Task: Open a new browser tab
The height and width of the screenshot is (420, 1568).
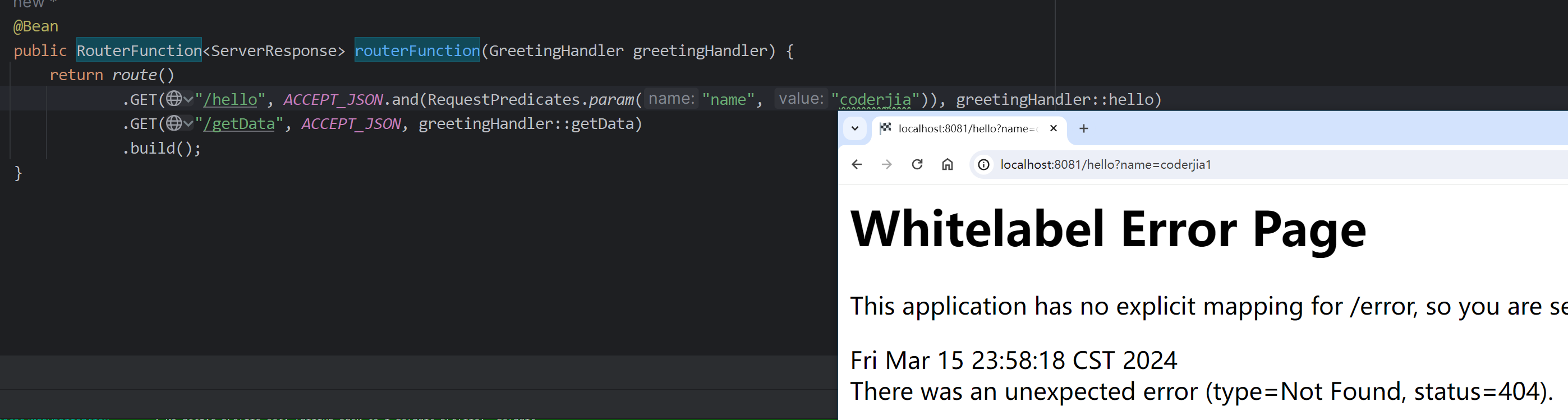Action: tap(1083, 128)
